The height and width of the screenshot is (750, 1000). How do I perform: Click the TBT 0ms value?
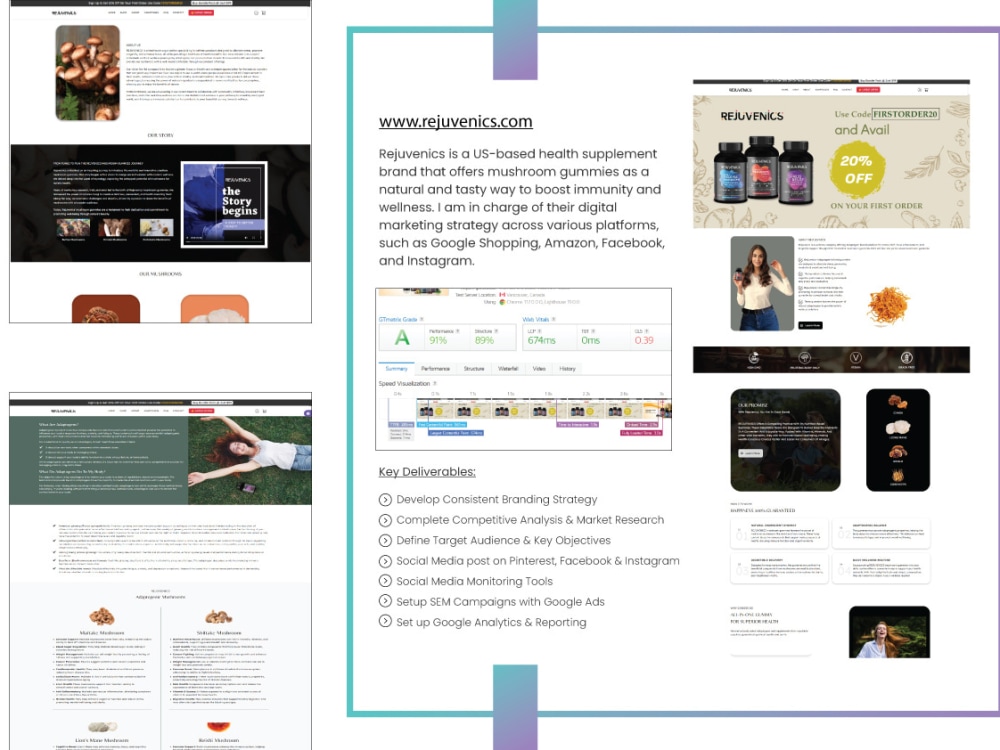[x=591, y=341]
